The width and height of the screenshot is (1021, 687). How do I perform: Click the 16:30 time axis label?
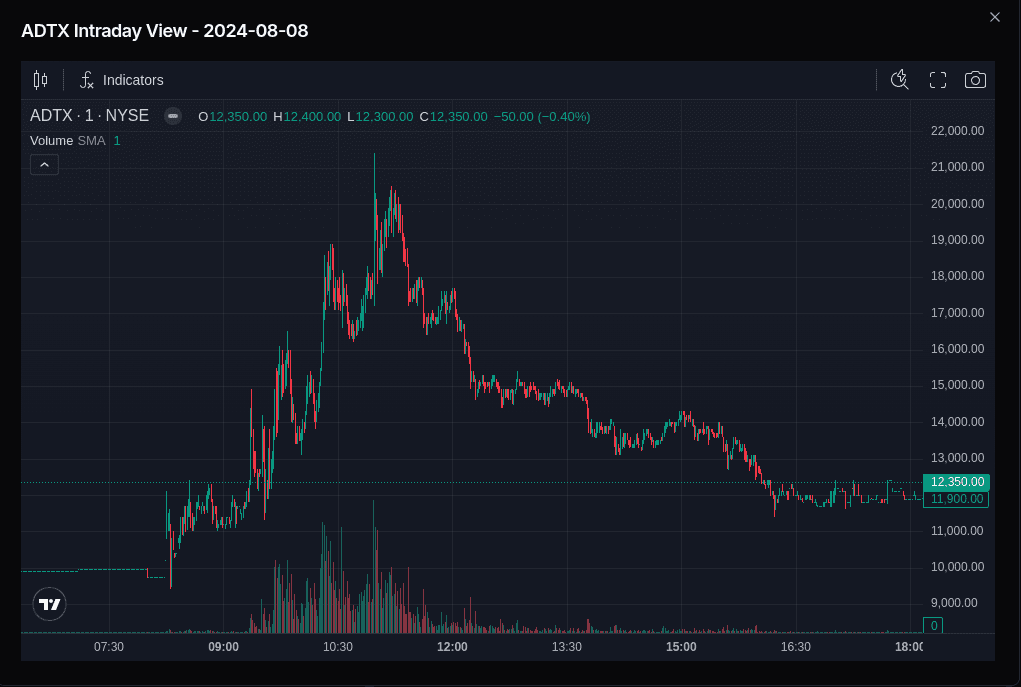(x=796, y=647)
